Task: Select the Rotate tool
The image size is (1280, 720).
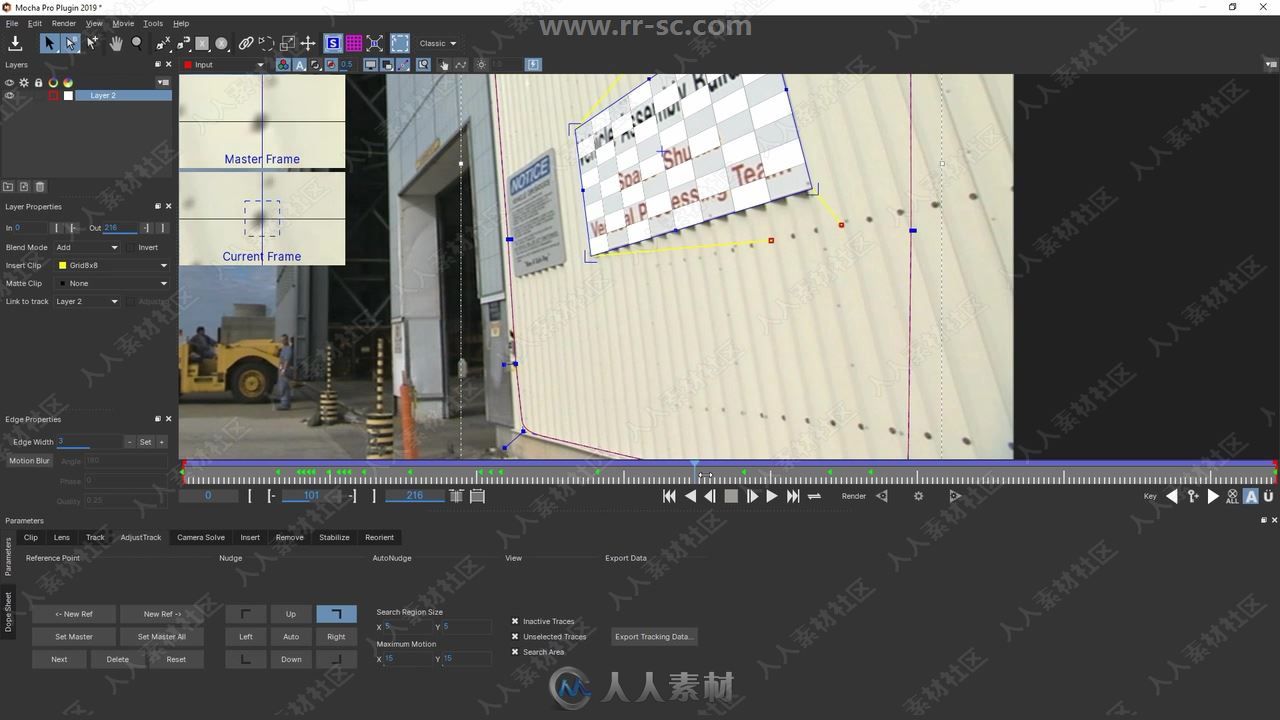Action: click(x=266, y=43)
